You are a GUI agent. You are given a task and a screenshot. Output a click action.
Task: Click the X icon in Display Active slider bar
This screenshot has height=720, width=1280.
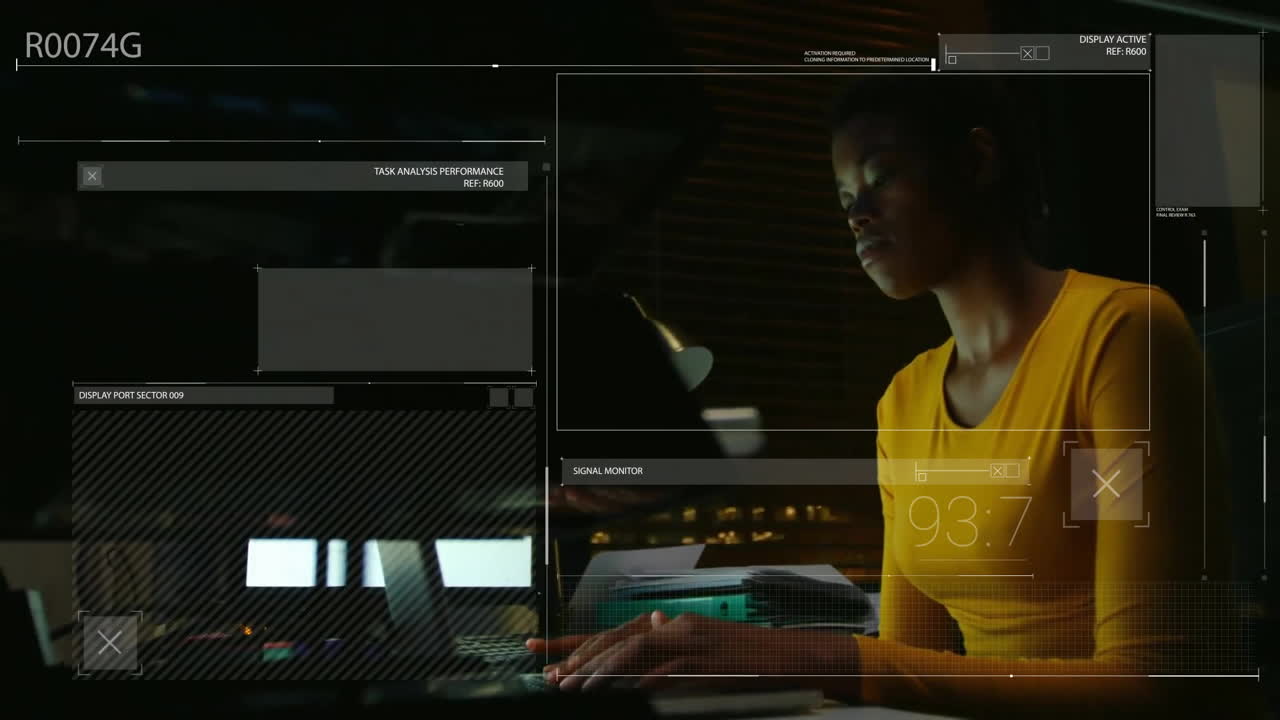[1028, 53]
